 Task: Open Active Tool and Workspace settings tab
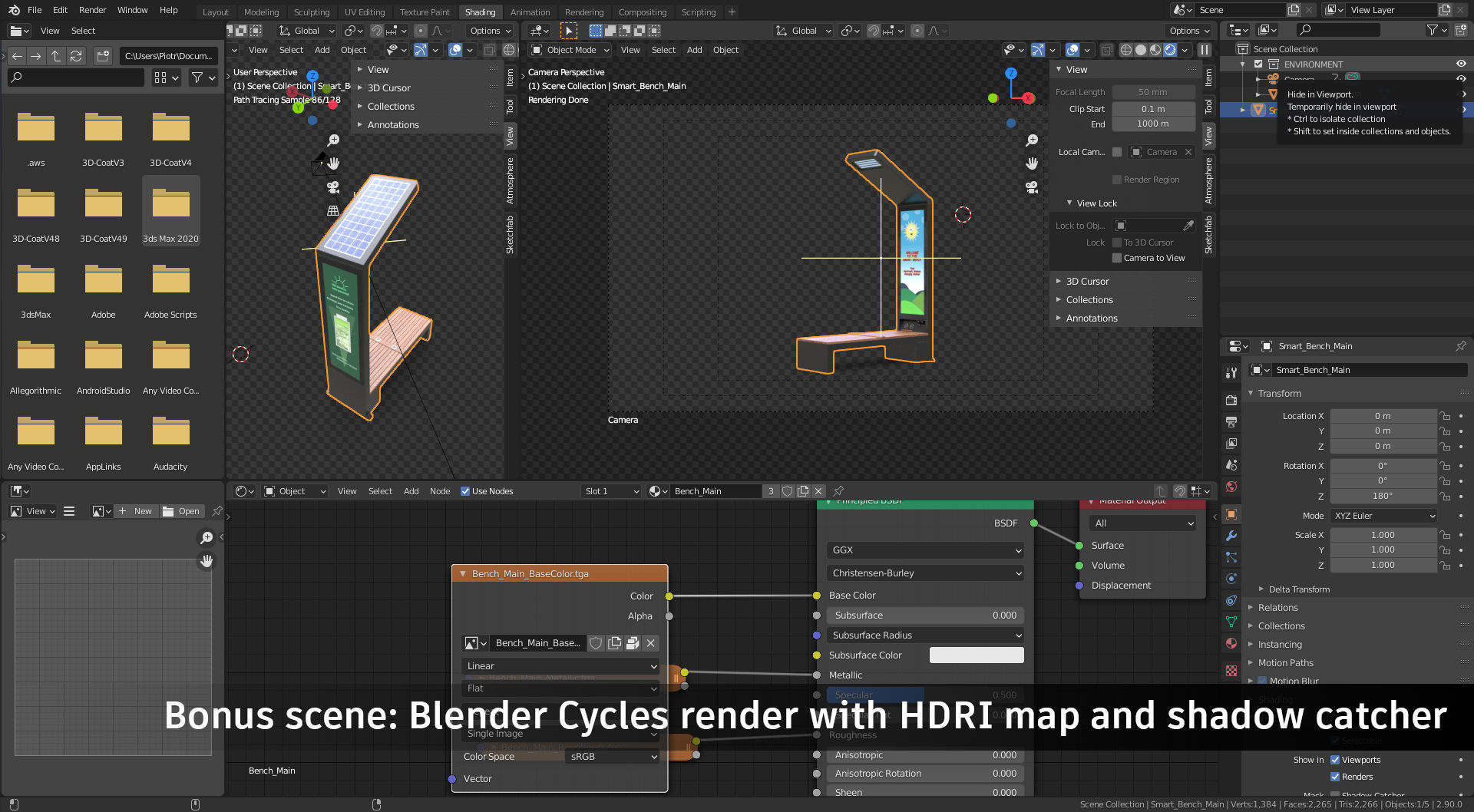[x=1231, y=372]
